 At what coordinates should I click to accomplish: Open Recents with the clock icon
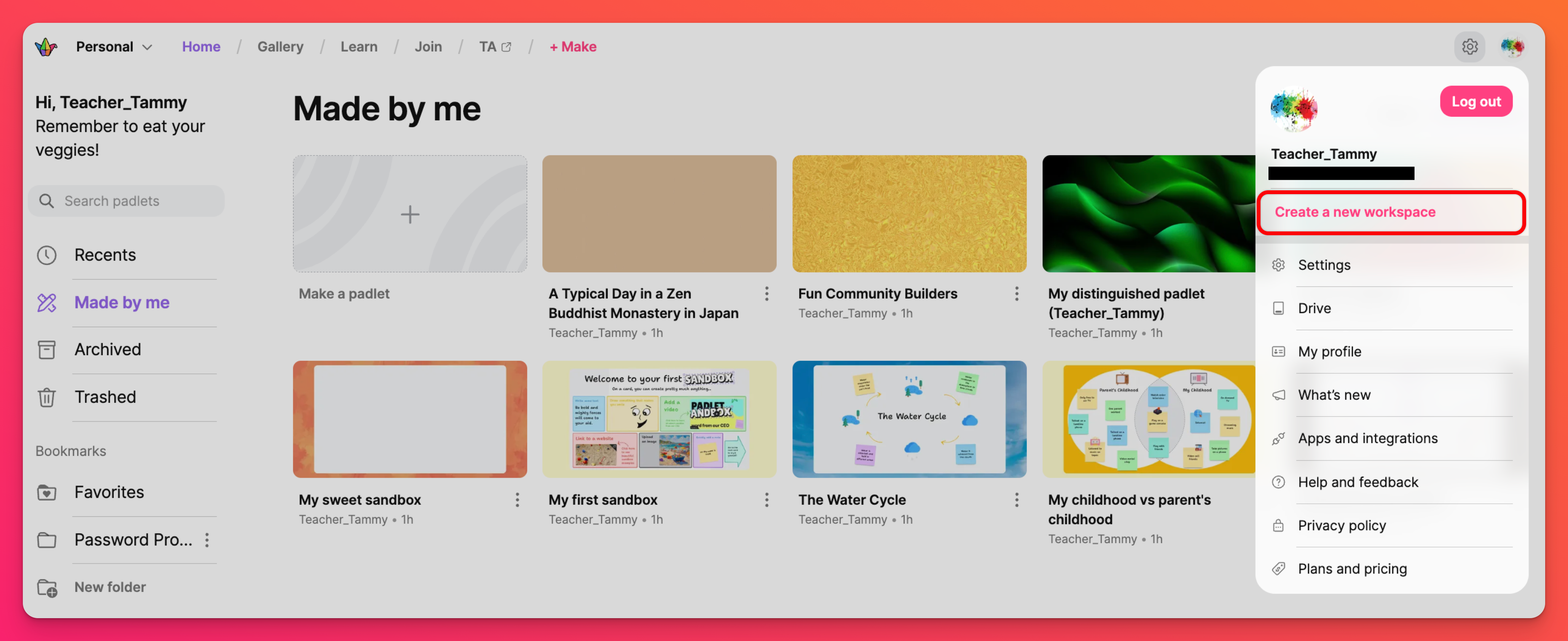tap(47, 255)
